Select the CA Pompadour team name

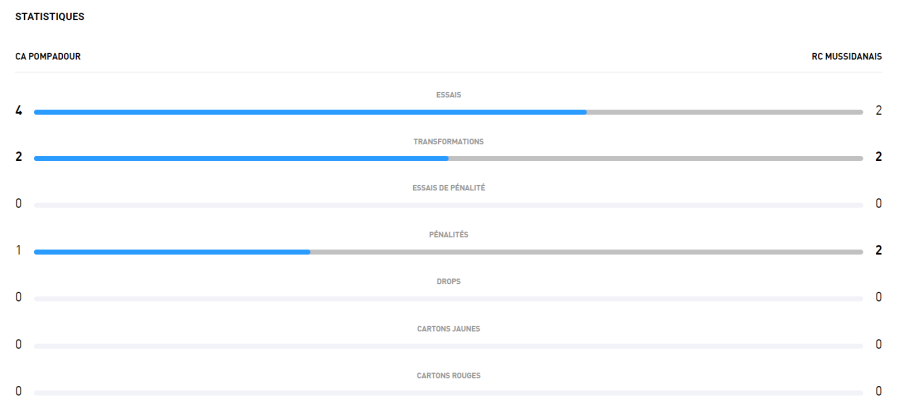coord(48,56)
